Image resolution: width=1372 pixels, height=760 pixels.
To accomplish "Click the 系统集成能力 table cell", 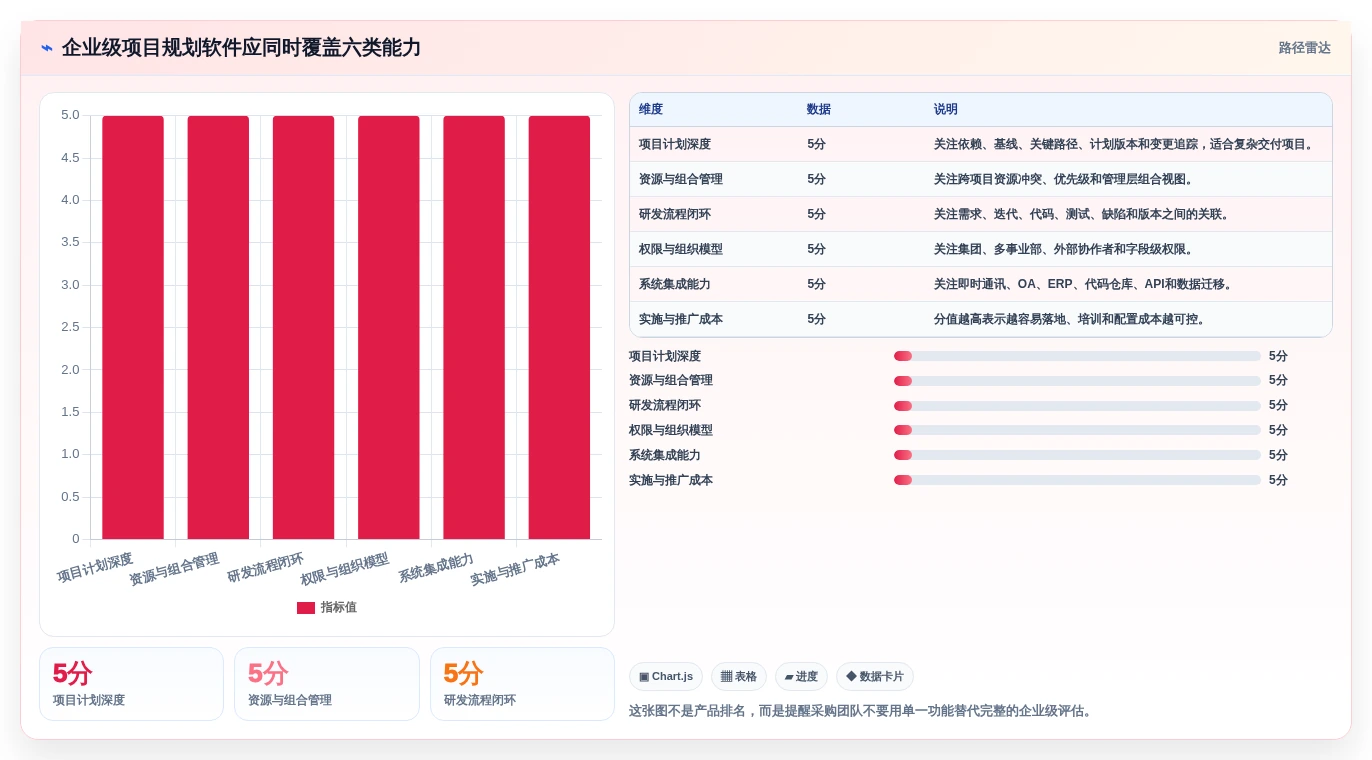I will [x=675, y=284].
